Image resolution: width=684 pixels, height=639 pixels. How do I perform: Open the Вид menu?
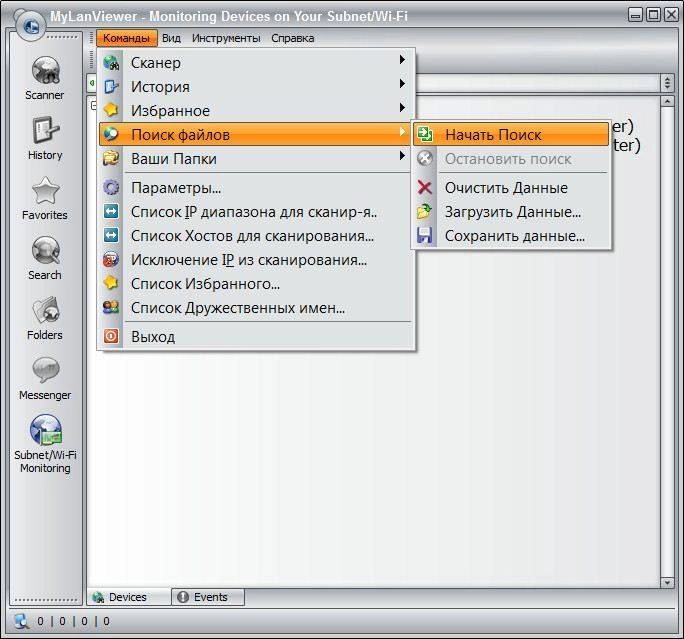click(171, 38)
